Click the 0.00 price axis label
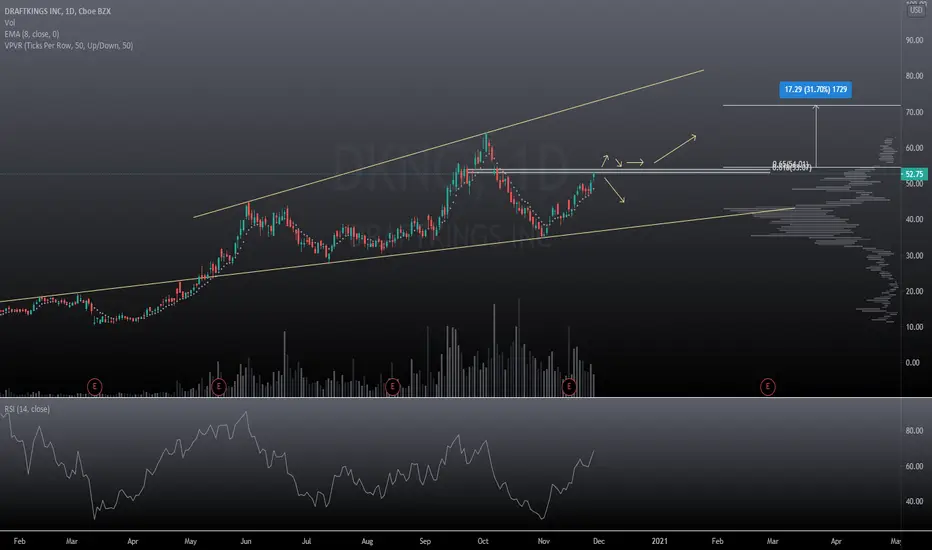The height and width of the screenshot is (550, 932). pyautogui.click(x=912, y=363)
